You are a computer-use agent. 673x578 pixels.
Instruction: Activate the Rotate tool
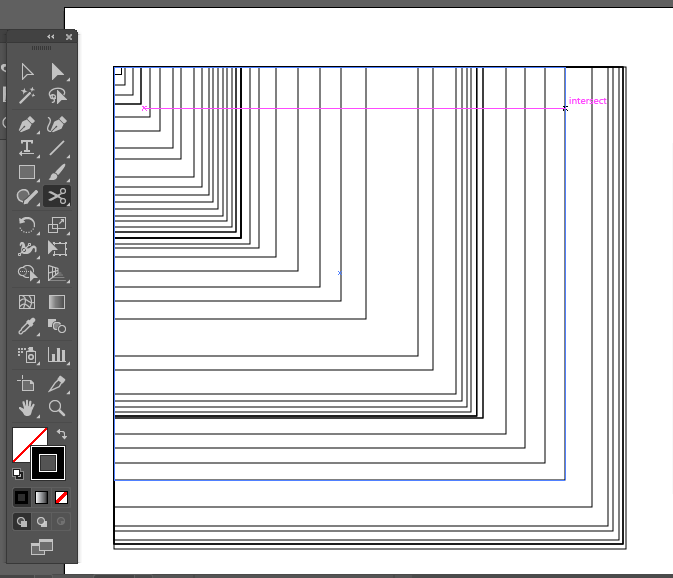(x=27, y=225)
